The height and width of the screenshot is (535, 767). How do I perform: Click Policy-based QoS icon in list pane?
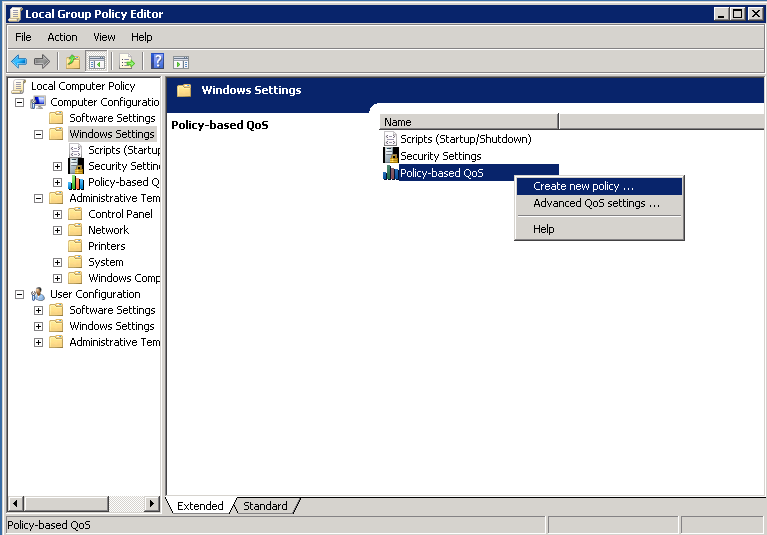[x=390, y=173]
